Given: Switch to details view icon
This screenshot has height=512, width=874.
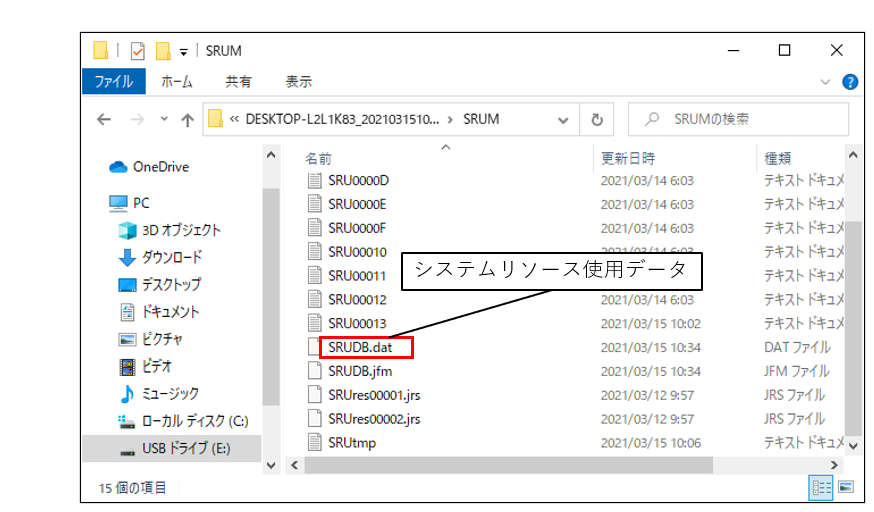Looking at the screenshot, I should (x=820, y=488).
